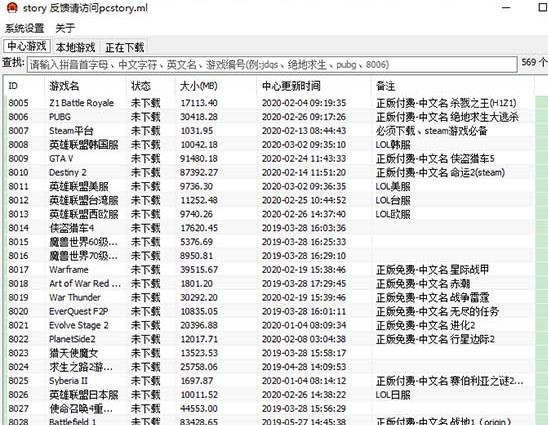Select the 魔兽世界70级 row
The image size is (548, 425).
pyautogui.click(x=269, y=255)
